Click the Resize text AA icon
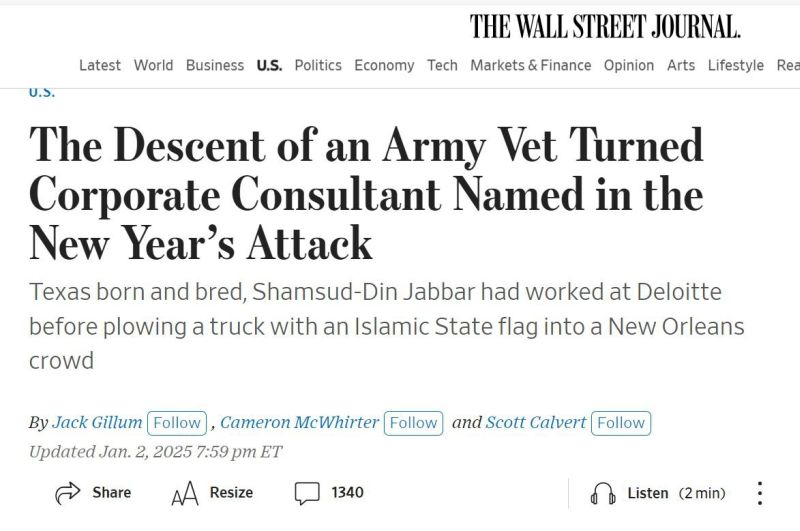The image size is (800, 531). (185, 493)
